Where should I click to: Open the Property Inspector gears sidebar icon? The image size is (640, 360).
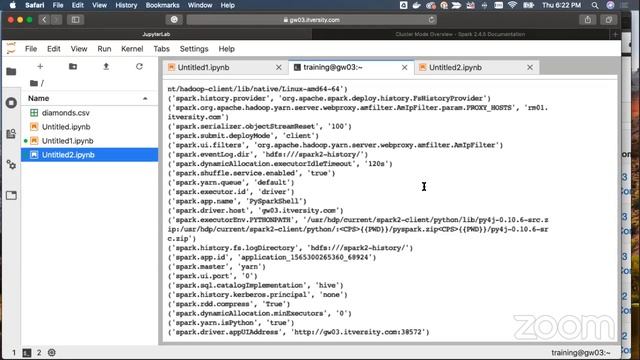pos(11,164)
